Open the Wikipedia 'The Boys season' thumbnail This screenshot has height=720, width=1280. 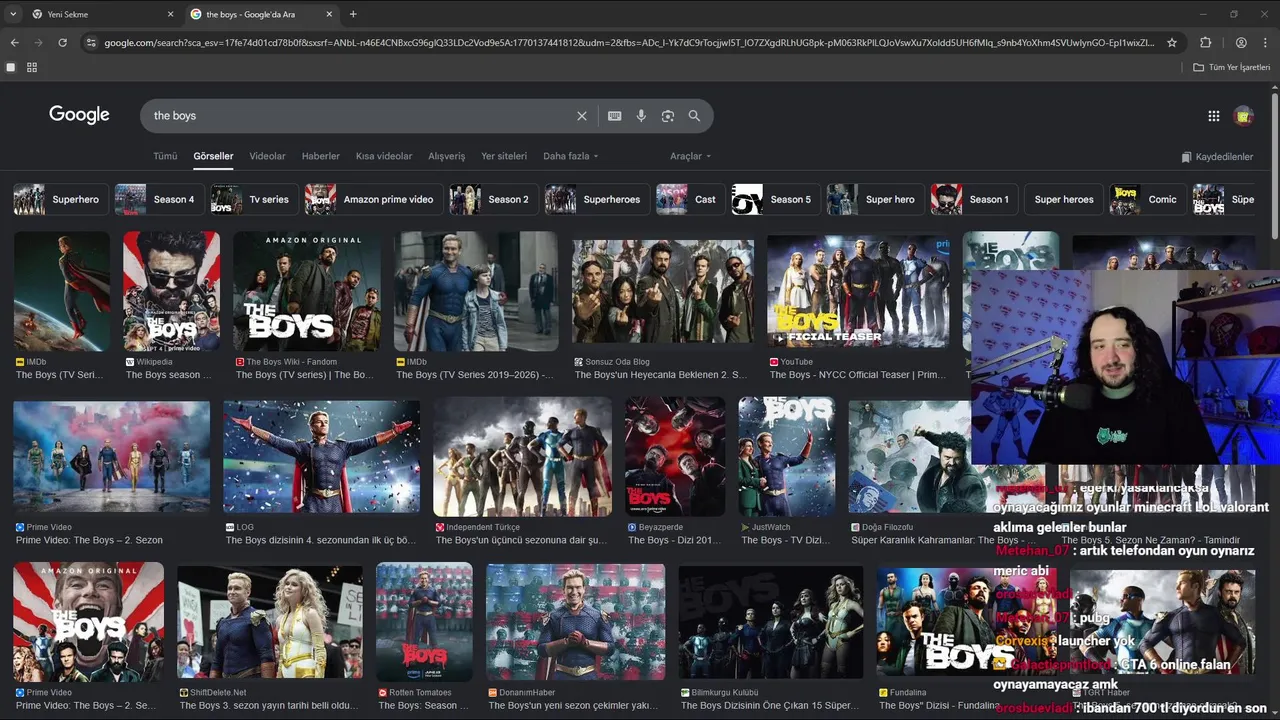[x=171, y=292]
